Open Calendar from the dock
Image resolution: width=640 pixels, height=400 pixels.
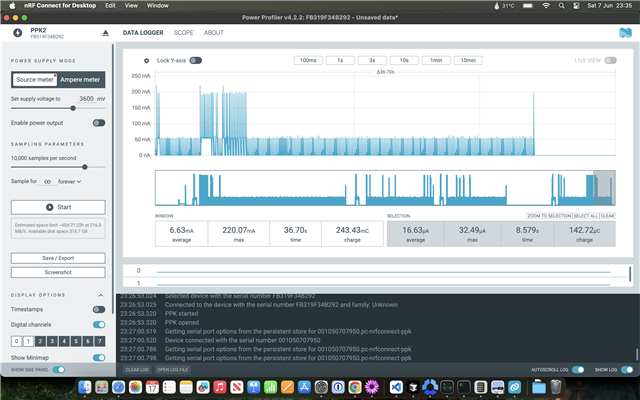coord(152,387)
